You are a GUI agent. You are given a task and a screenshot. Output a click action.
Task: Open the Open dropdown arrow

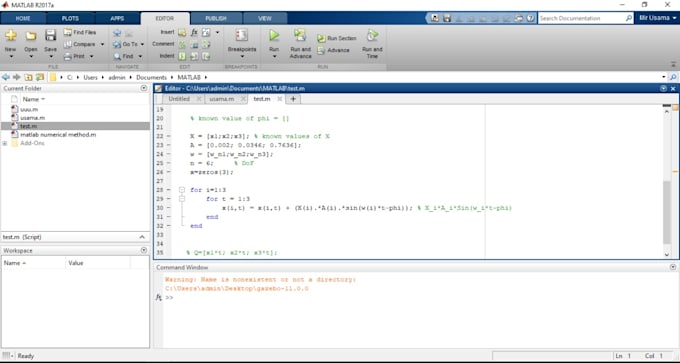coord(30,57)
